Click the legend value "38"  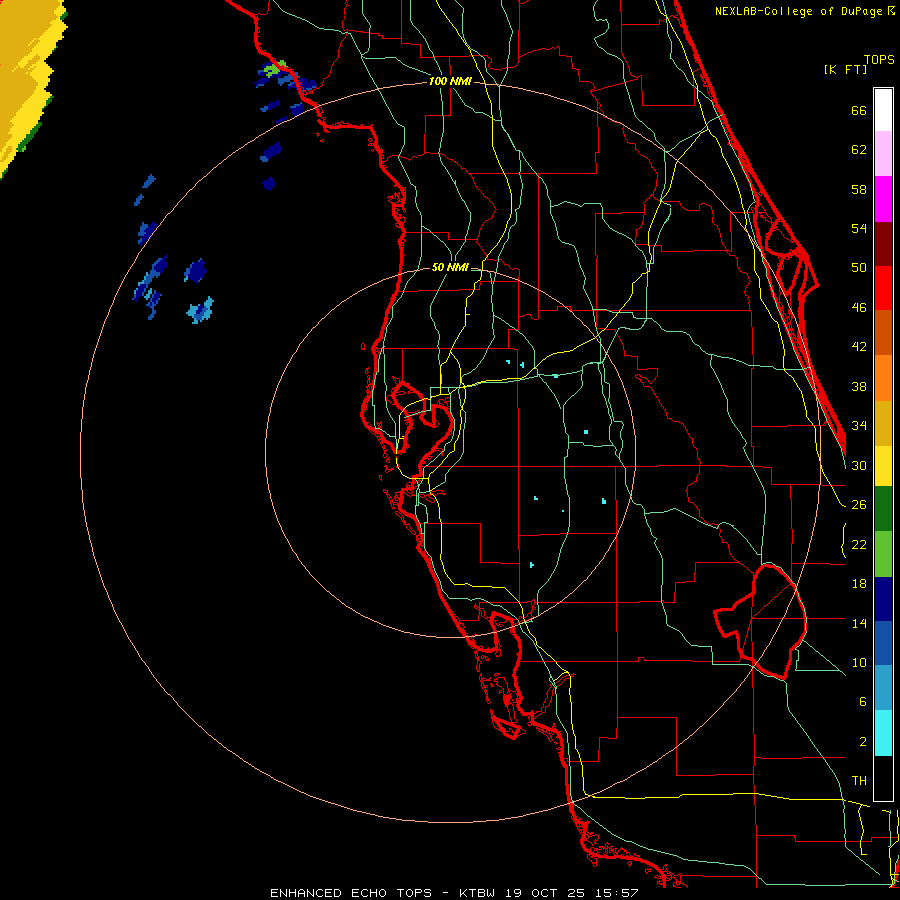point(859,386)
